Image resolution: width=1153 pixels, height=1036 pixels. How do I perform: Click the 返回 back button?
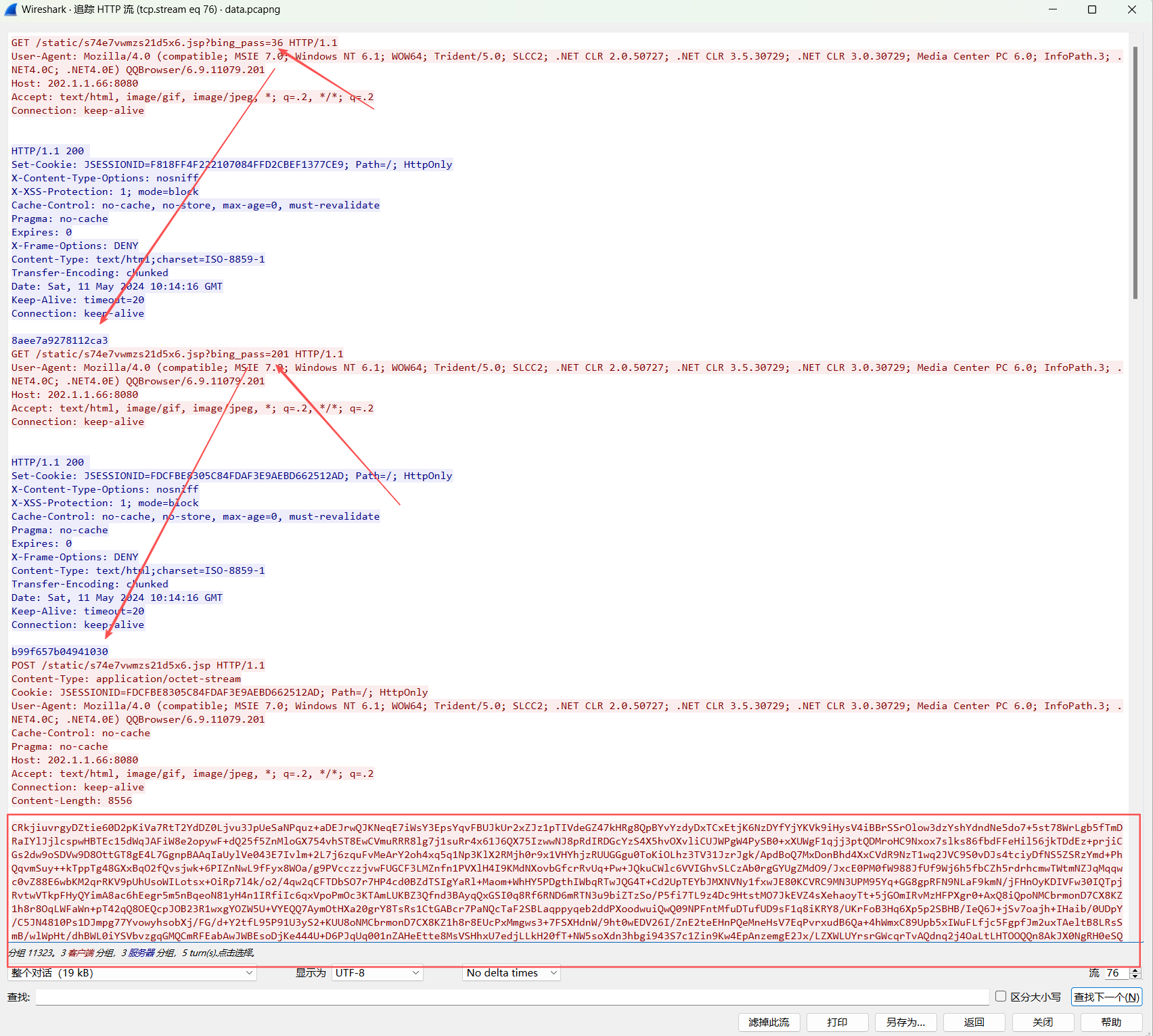pos(974,1022)
